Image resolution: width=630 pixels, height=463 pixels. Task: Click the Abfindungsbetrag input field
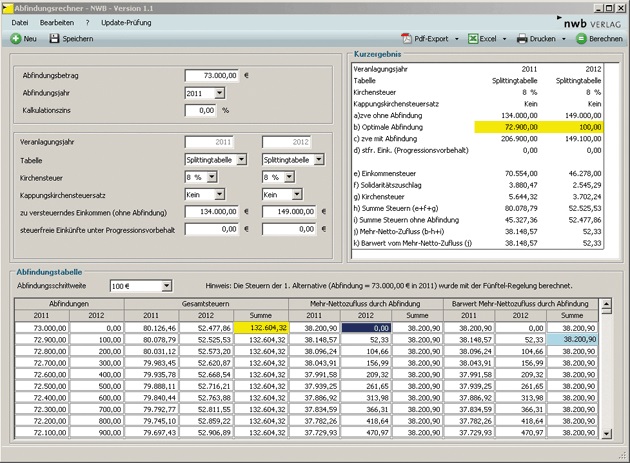click(x=212, y=75)
